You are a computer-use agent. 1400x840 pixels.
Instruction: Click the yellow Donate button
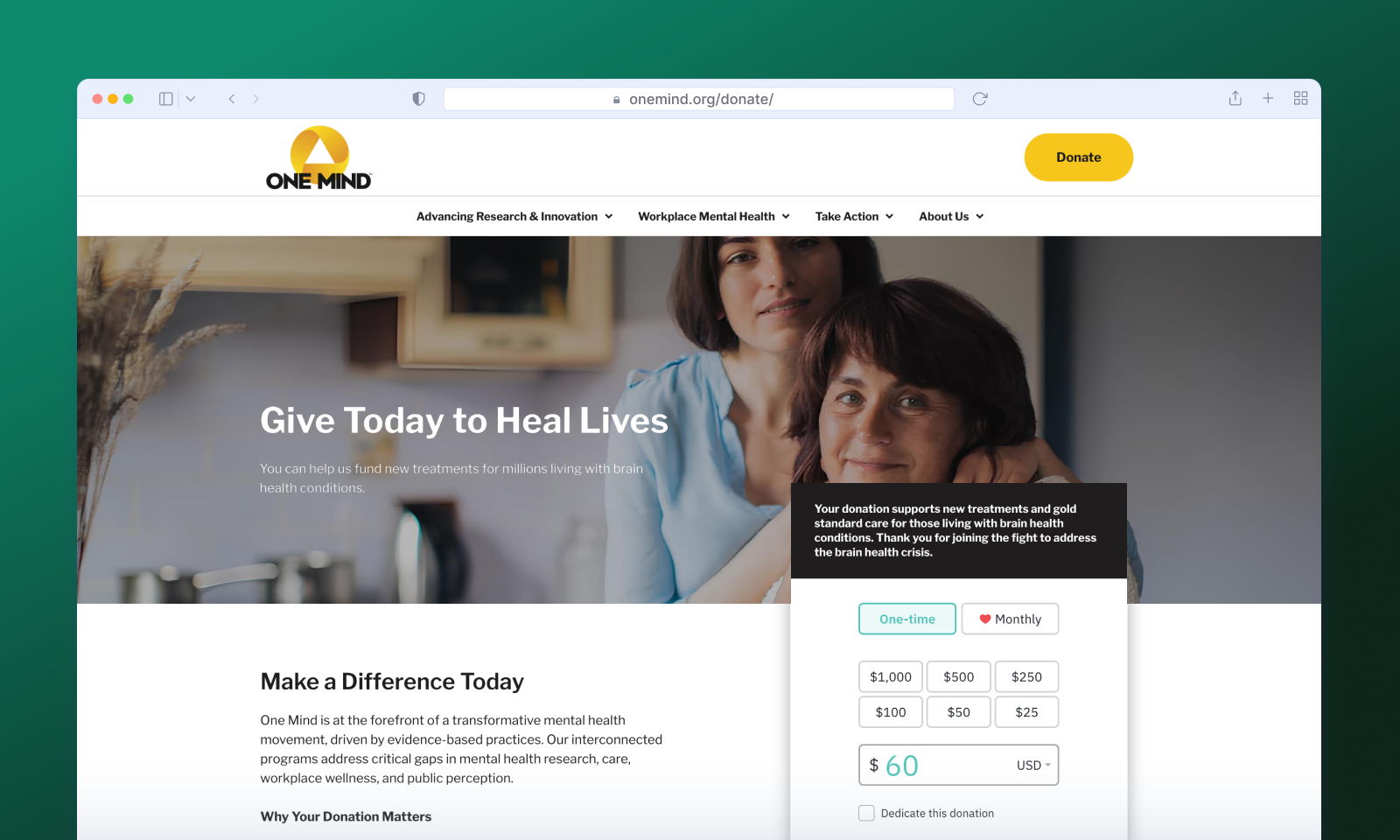pyautogui.click(x=1079, y=157)
